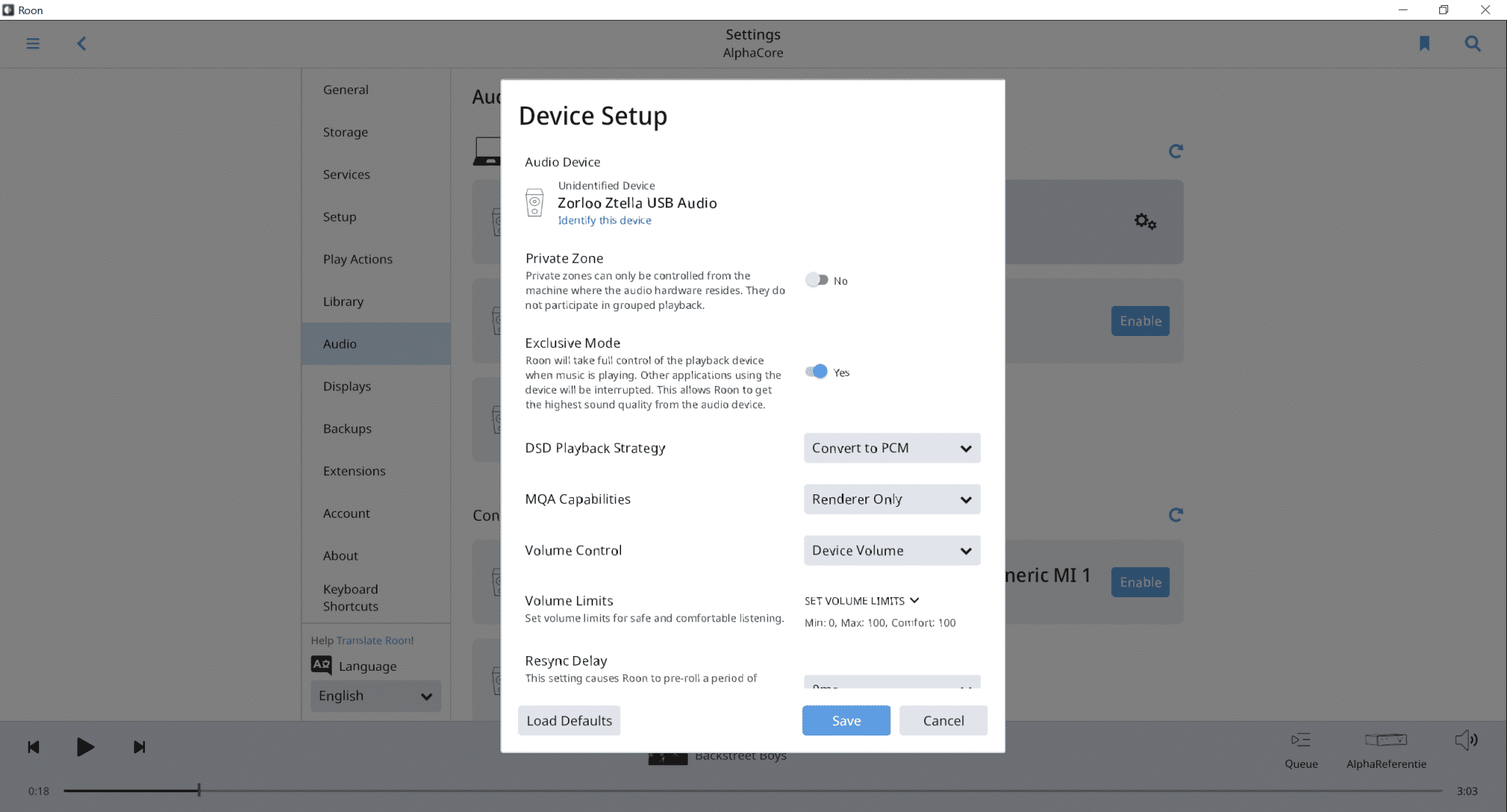The image size is (1507, 812).
Task: Open Keyboard Shortcuts settings
Action: coord(376,598)
